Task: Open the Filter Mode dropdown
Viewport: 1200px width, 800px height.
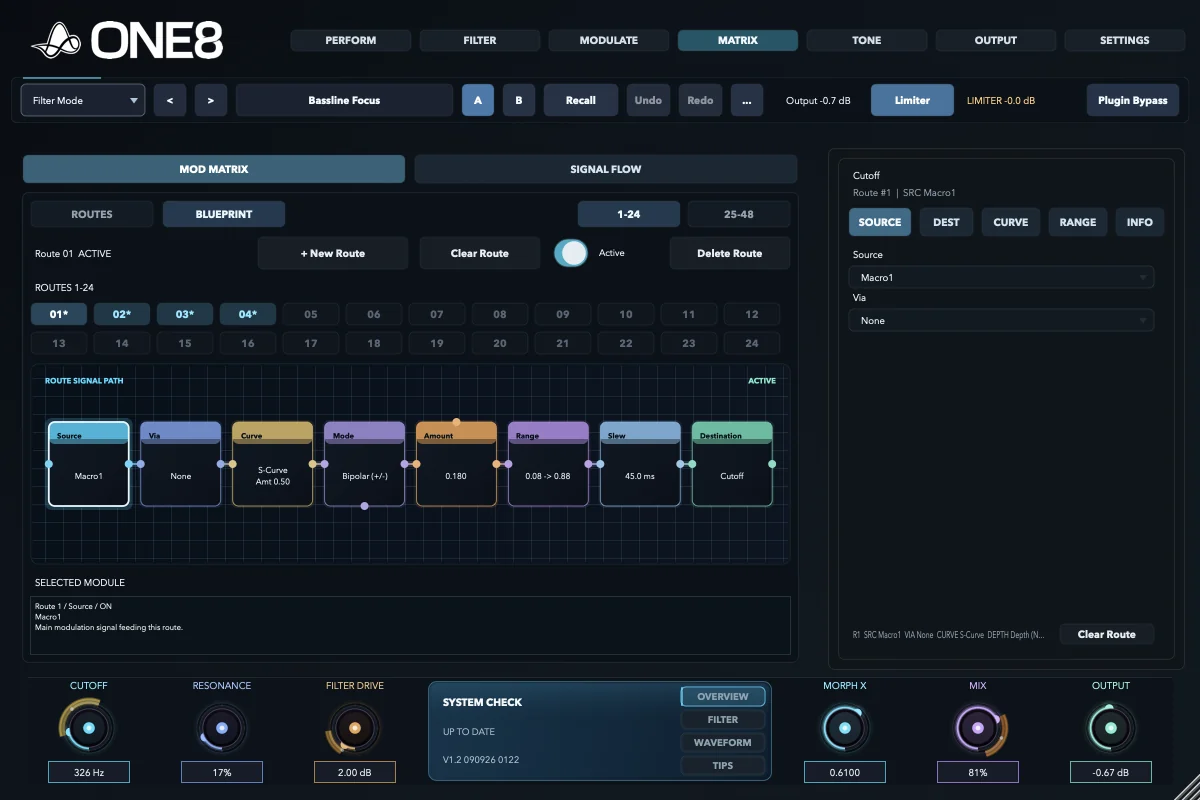Action: [83, 100]
